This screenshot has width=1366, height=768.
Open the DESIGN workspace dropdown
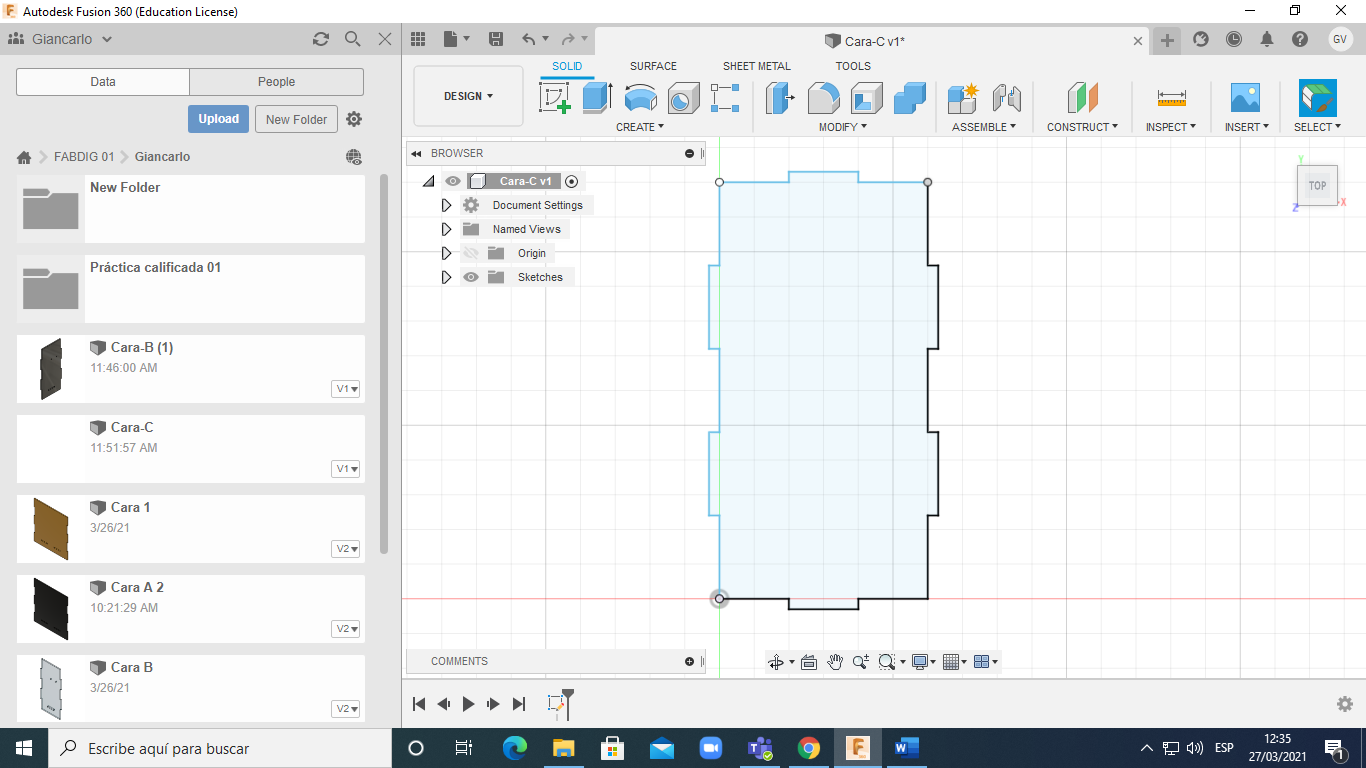click(468, 96)
